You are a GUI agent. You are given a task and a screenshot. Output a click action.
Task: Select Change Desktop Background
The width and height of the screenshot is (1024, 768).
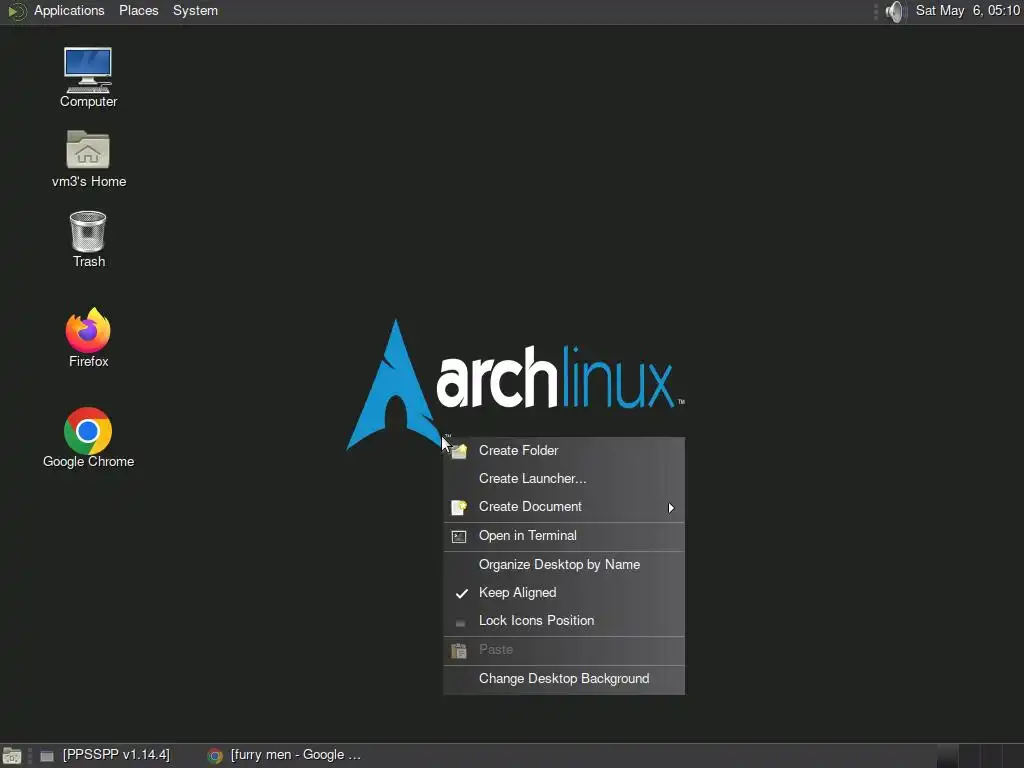point(564,679)
